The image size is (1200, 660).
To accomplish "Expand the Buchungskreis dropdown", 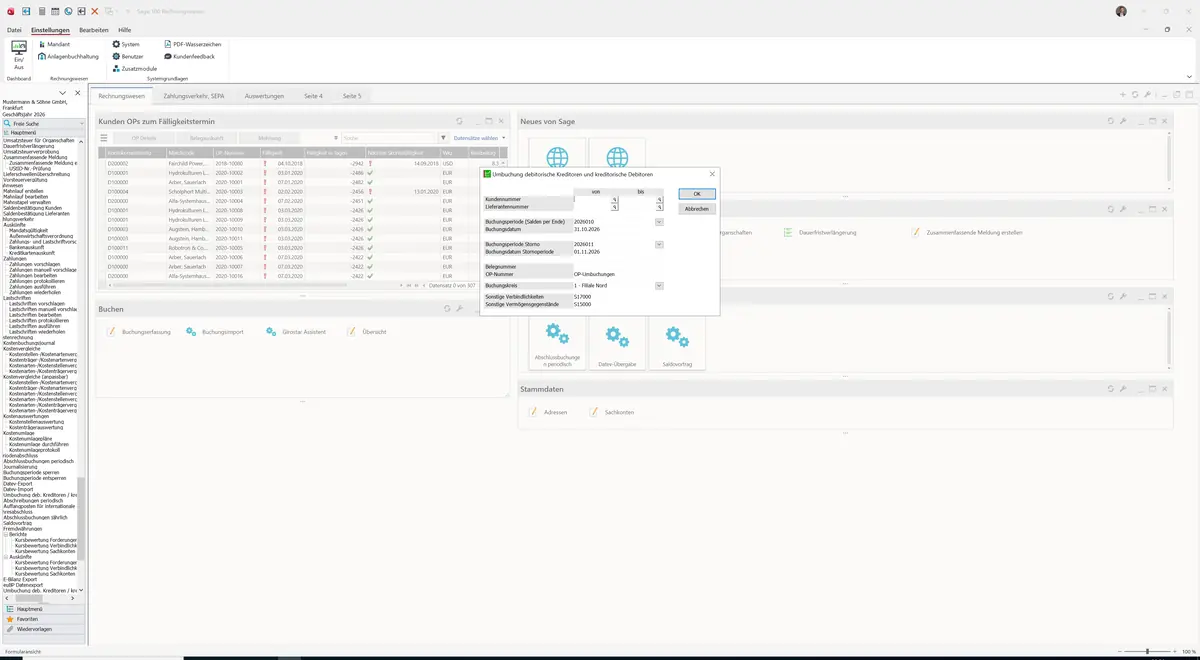I will click(660, 286).
